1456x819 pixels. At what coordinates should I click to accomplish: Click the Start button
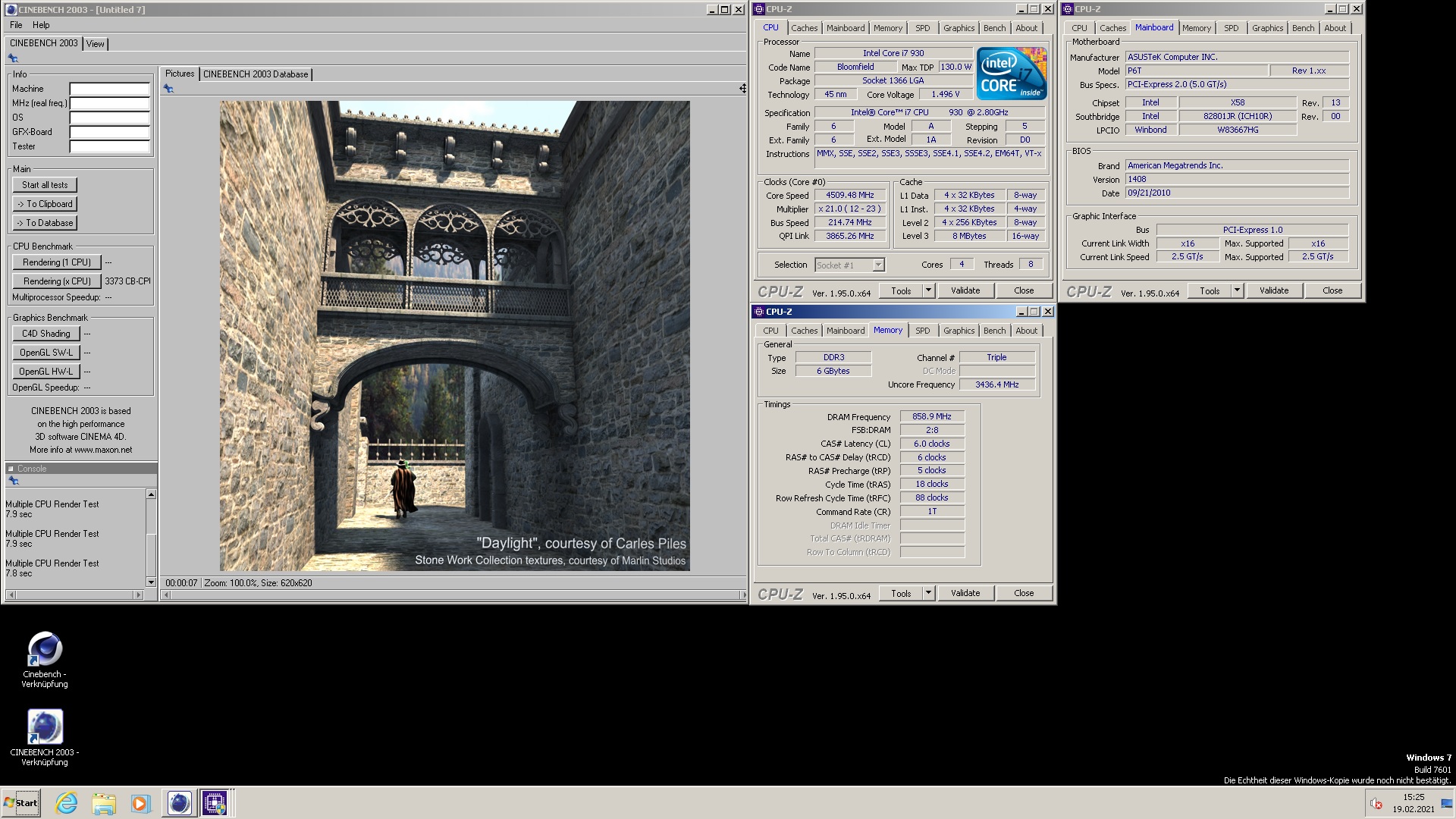tap(21, 803)
